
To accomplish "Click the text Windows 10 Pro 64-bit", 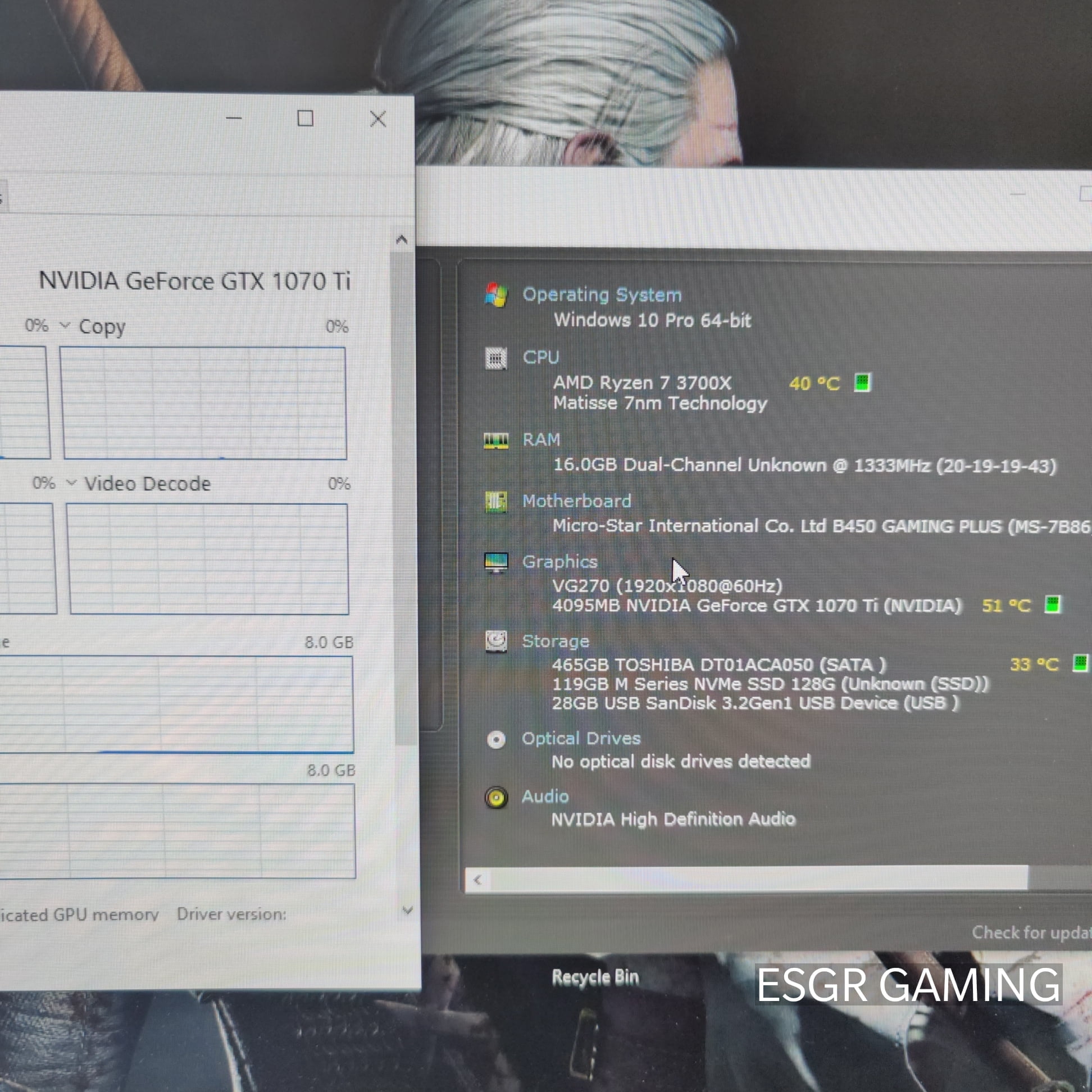I will (652, 321).
